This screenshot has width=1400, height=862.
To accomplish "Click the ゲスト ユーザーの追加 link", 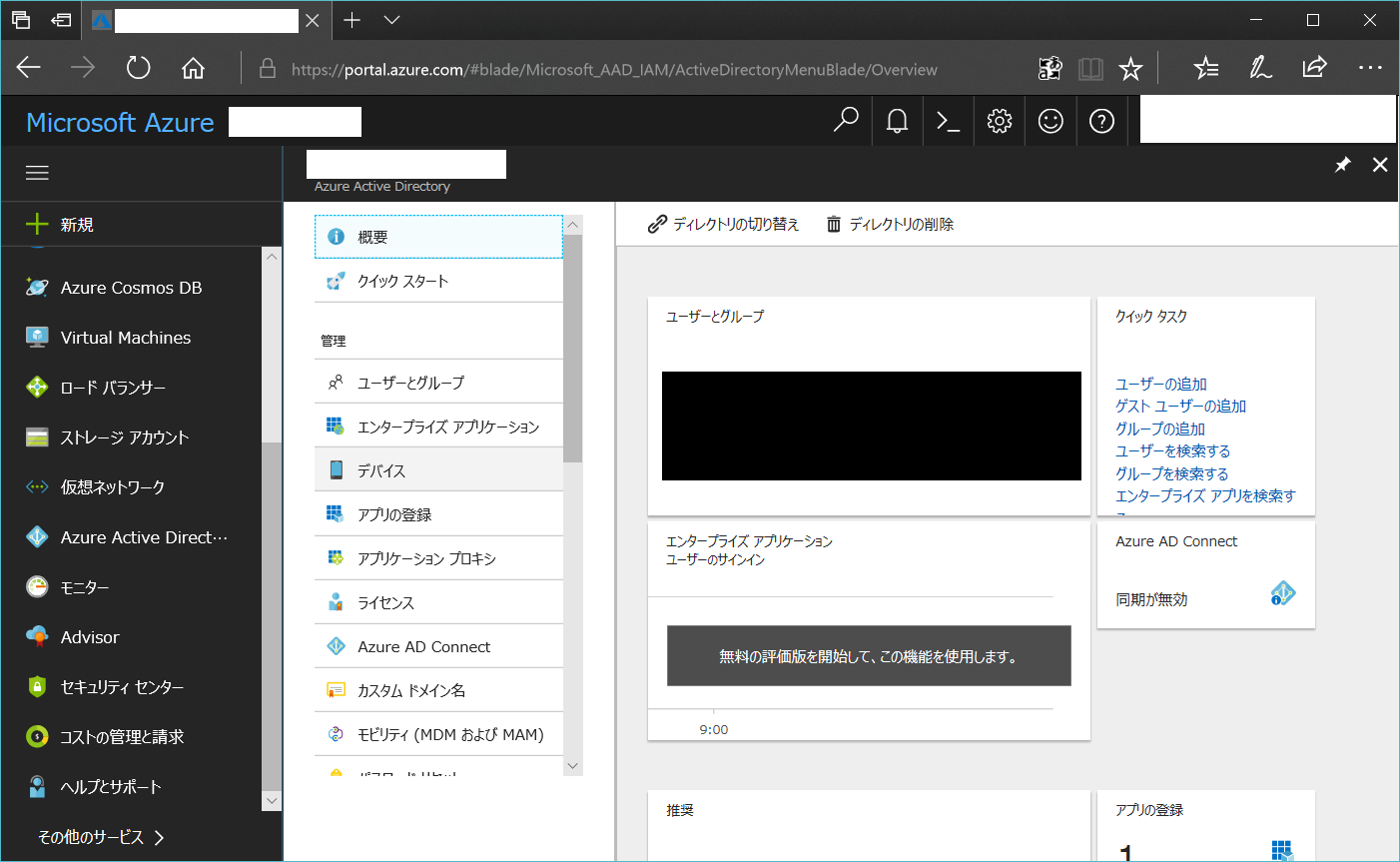I will coord(1180,406).
